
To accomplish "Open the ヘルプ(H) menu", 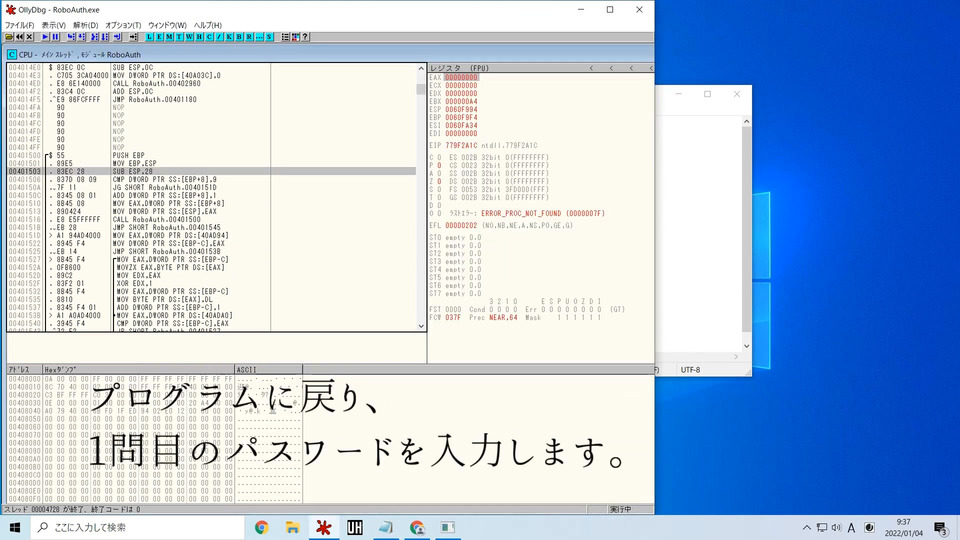I will point(208,25).
